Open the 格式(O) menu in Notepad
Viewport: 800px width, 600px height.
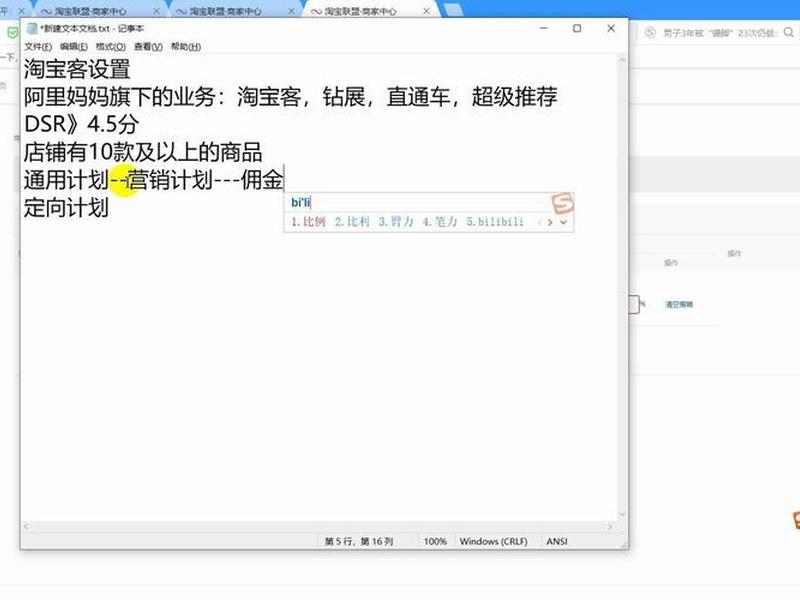[111, 46]
